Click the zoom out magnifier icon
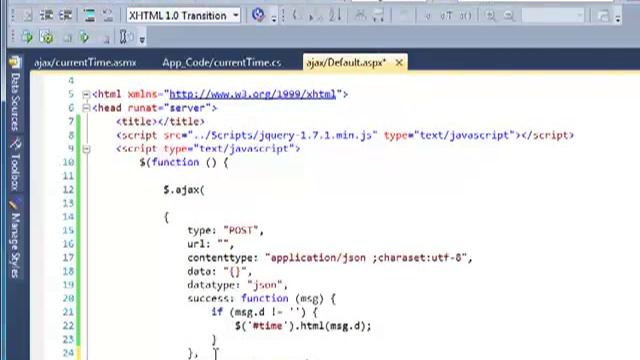Image resolution: width=640 pixels, height=360 pixels. (509, 16)
